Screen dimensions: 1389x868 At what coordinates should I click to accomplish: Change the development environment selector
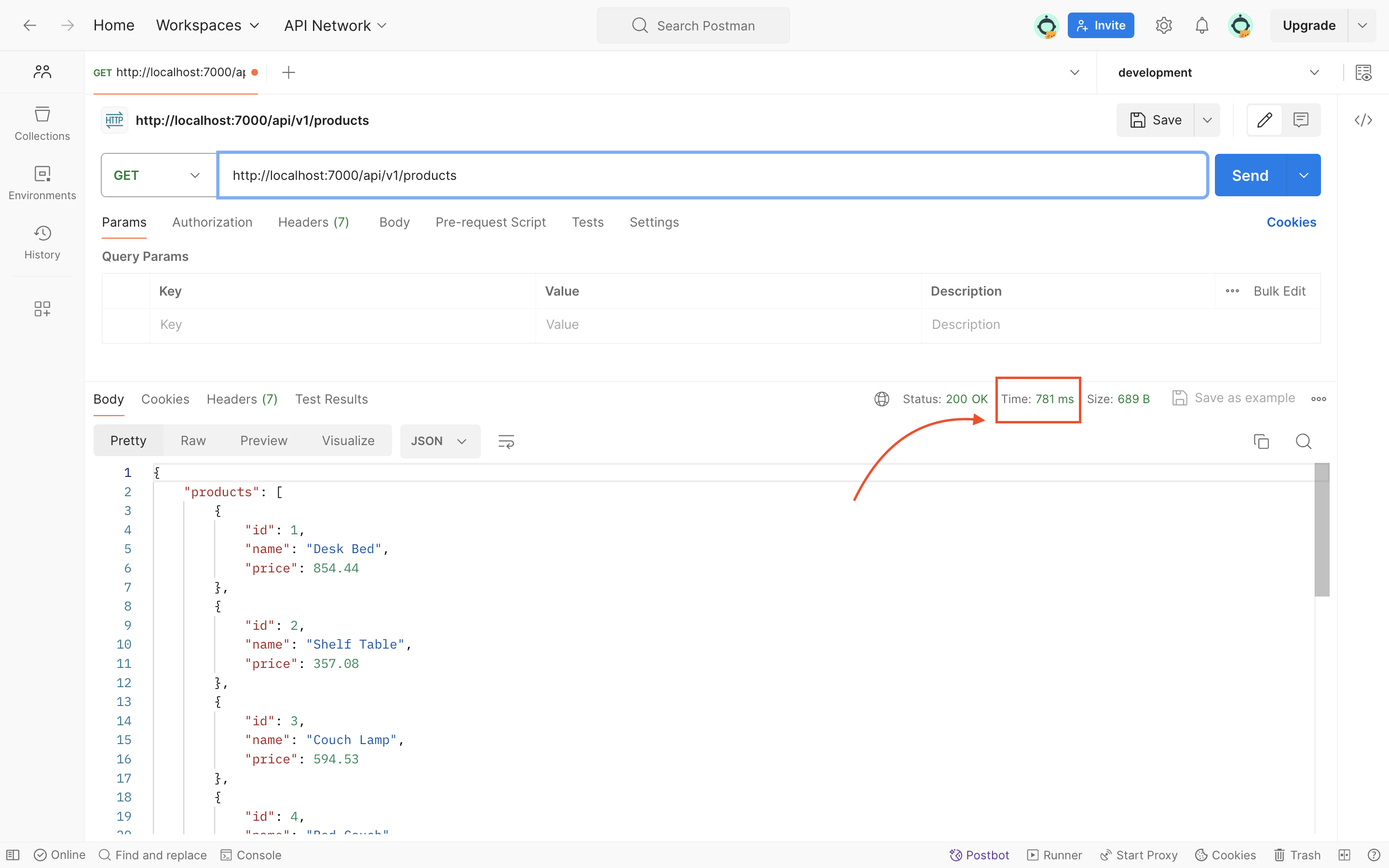1219,72
